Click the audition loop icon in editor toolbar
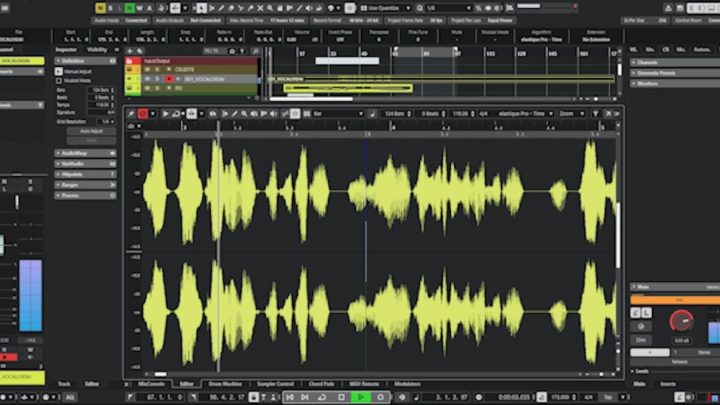The width and height of the screenshot is (720, 405). click(176, 113)
